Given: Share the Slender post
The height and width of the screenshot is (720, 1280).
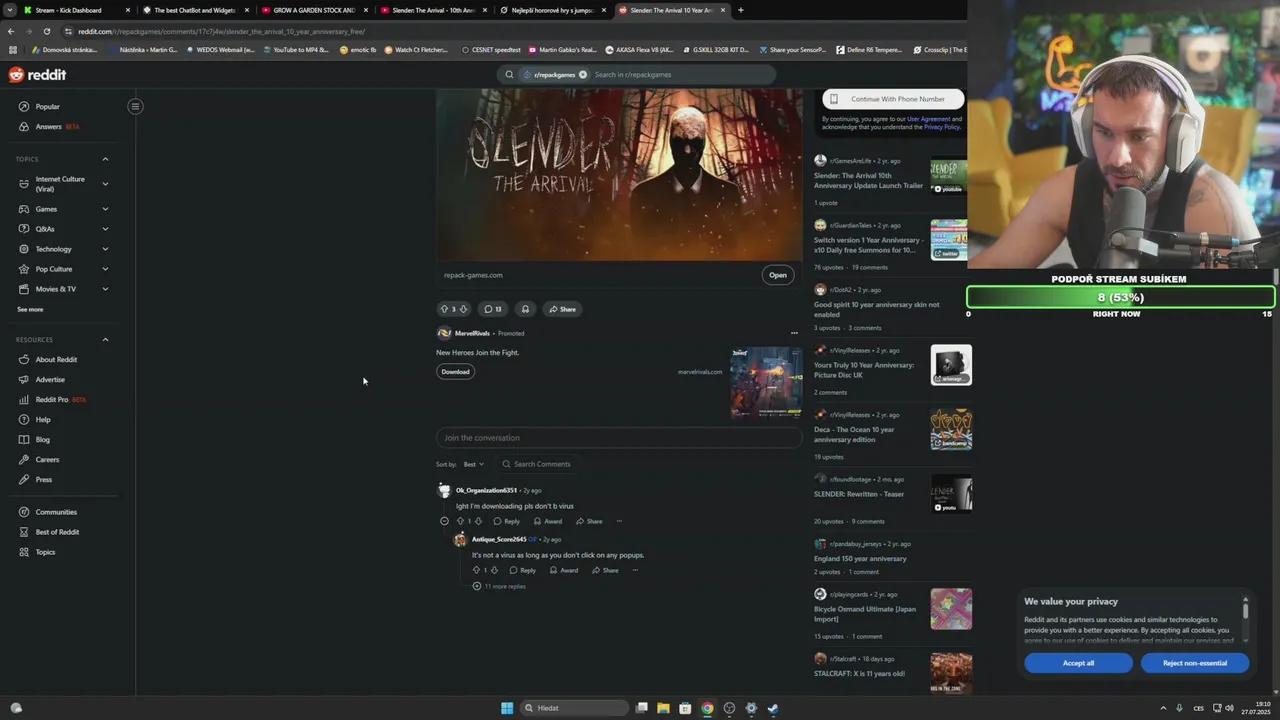Looking at the screenshot, I should [562, 309].
